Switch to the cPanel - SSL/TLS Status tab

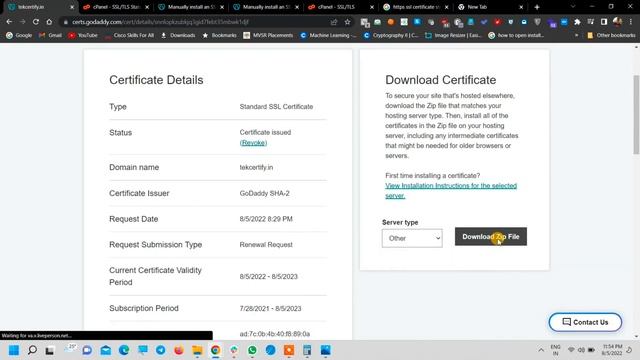116,7
